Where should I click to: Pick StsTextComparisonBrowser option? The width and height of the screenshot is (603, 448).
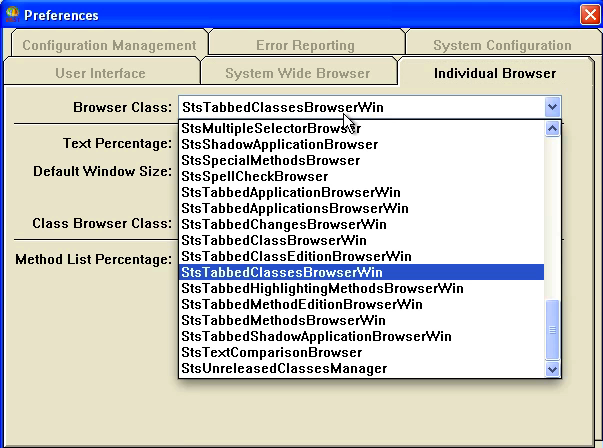[x=362, y=353]
